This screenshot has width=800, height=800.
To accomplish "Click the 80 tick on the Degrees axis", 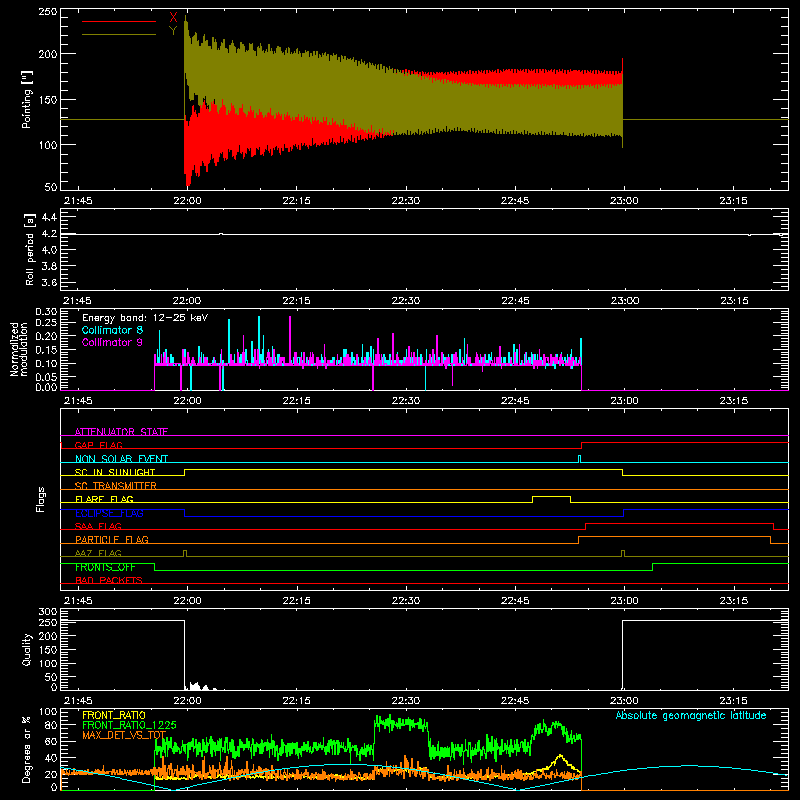I will 52,725.
